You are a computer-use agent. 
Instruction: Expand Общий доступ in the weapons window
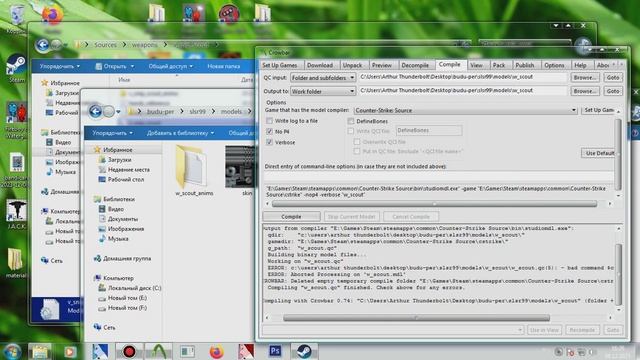click(170, 66)
